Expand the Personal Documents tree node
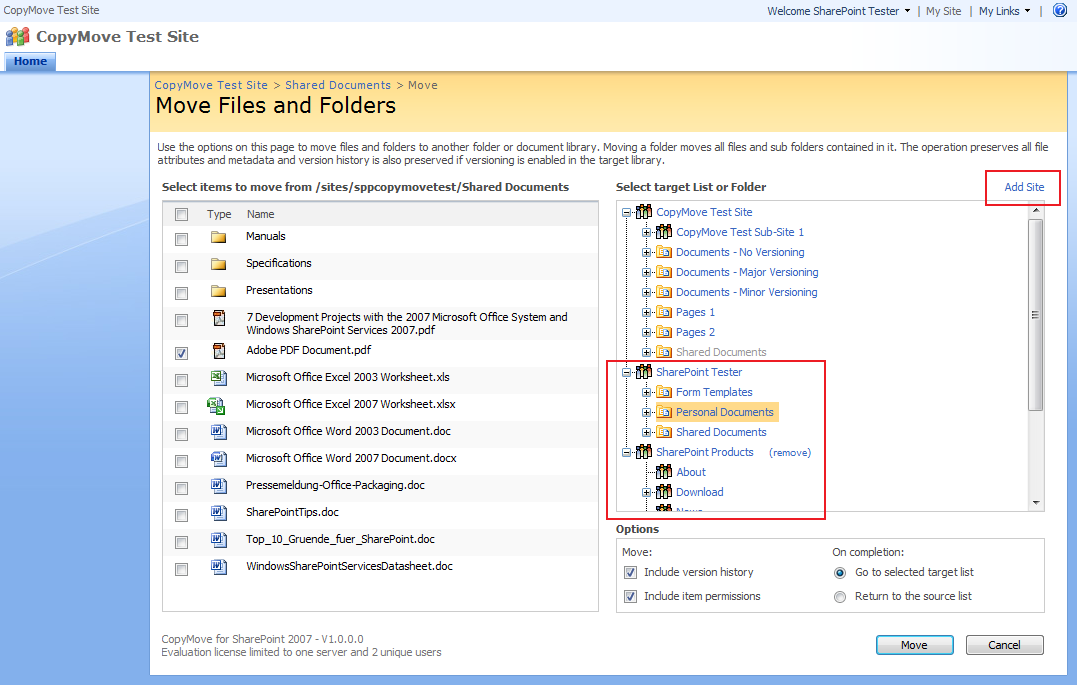Image resolution: width=1077 pixels, height=685 pixels. tap(646, 412)
